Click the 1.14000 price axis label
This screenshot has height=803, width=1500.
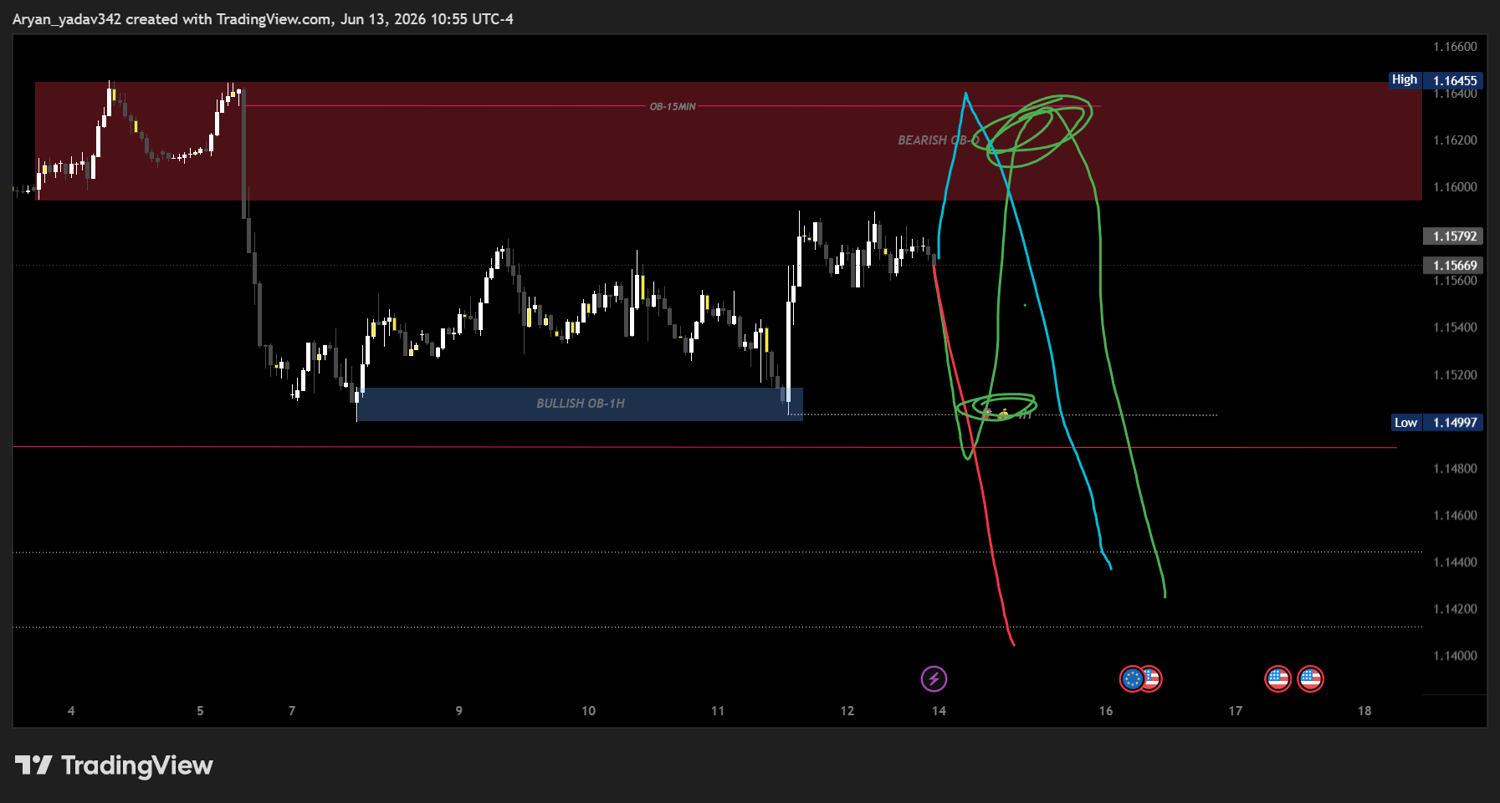(x=1455, y=656)
